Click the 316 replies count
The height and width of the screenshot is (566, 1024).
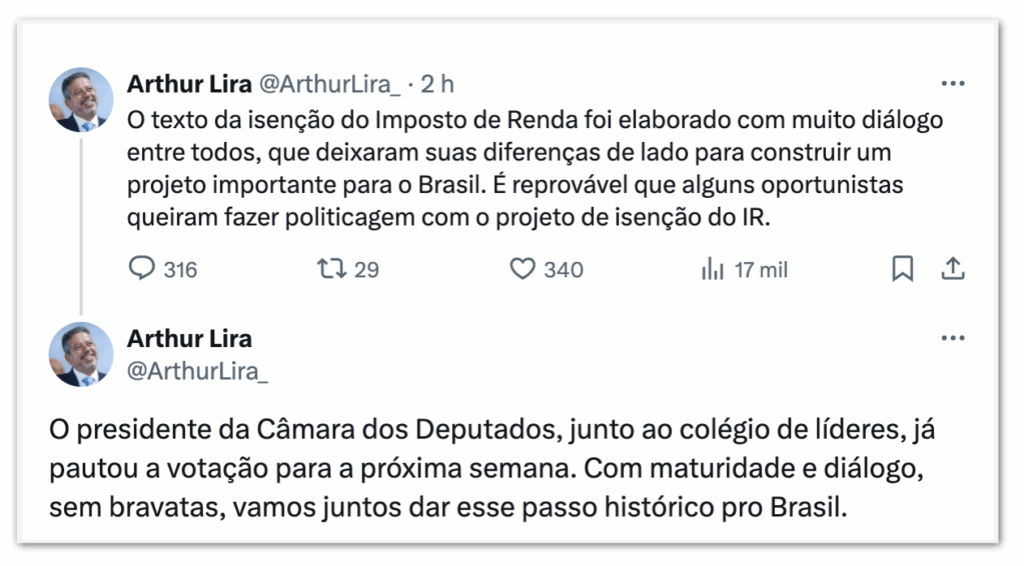[x=180, y=269]
